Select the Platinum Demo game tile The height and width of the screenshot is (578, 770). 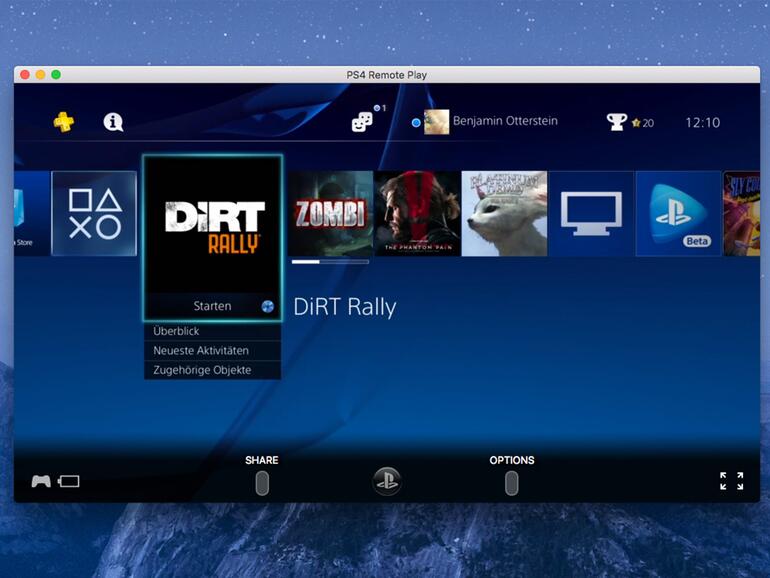click(x=504, y=213)
